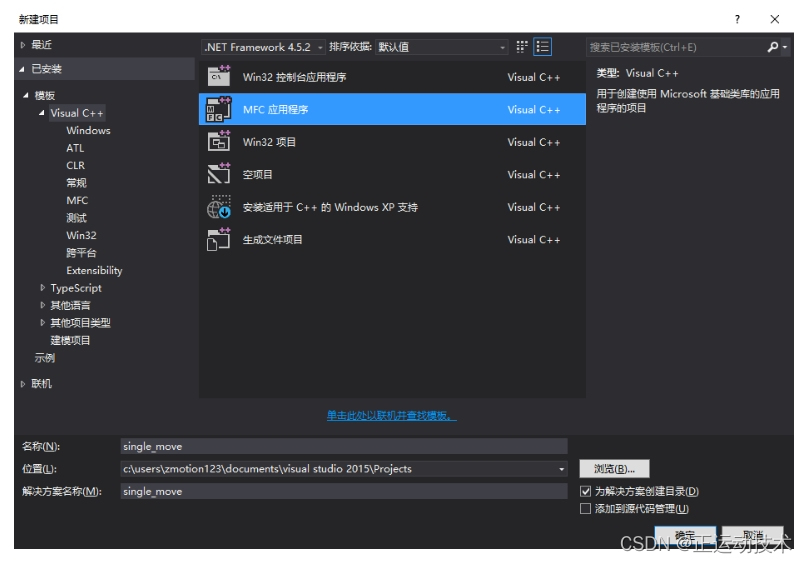Image resolution: width=808 pixels, height=563 pixels.
Task: Click the 搜索已安装模板 search box
Action: click(676, 47)
